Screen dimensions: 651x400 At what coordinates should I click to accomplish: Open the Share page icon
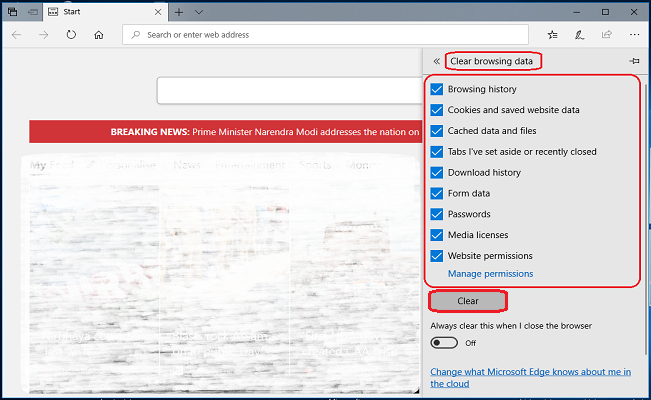(x=607, y=34)
